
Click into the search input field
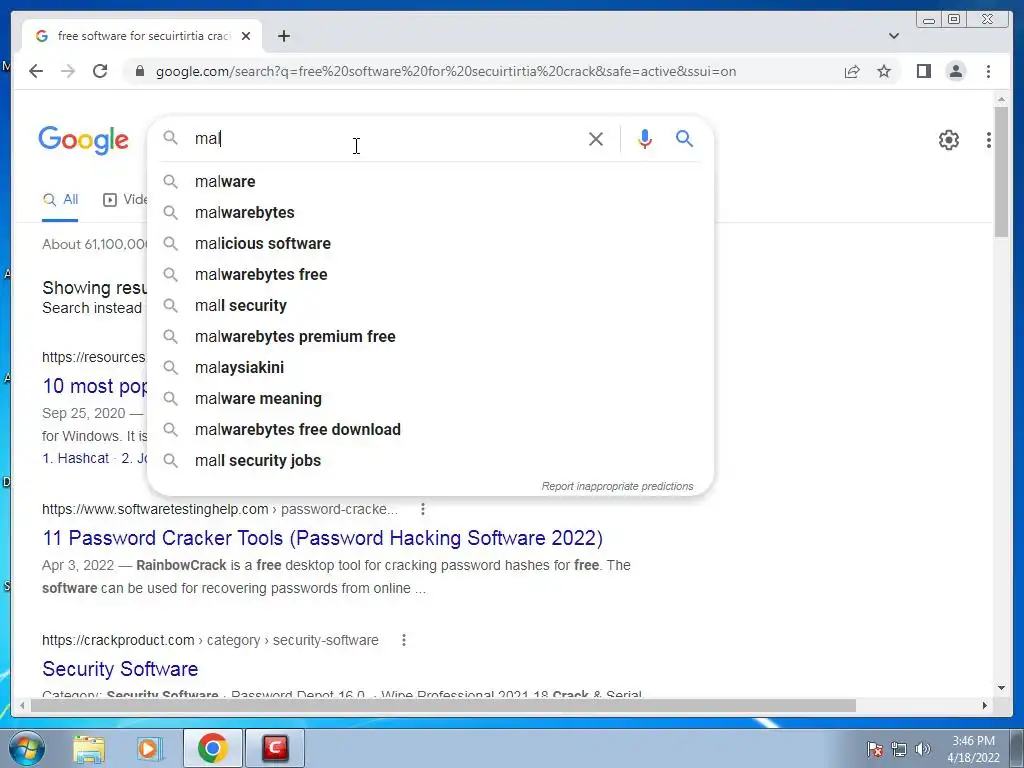click(385, 138)
